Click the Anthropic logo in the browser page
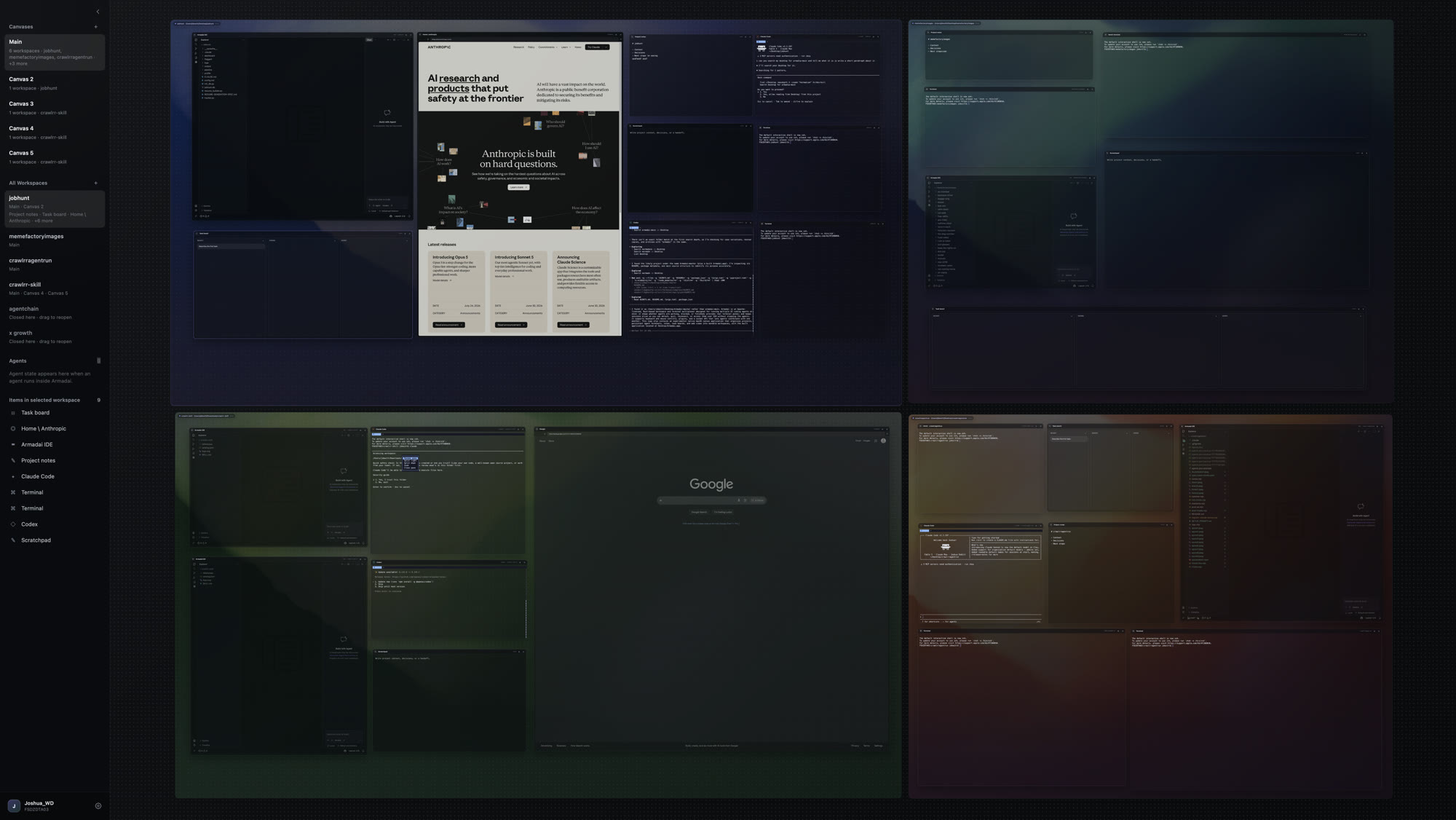 pos(439,47)
